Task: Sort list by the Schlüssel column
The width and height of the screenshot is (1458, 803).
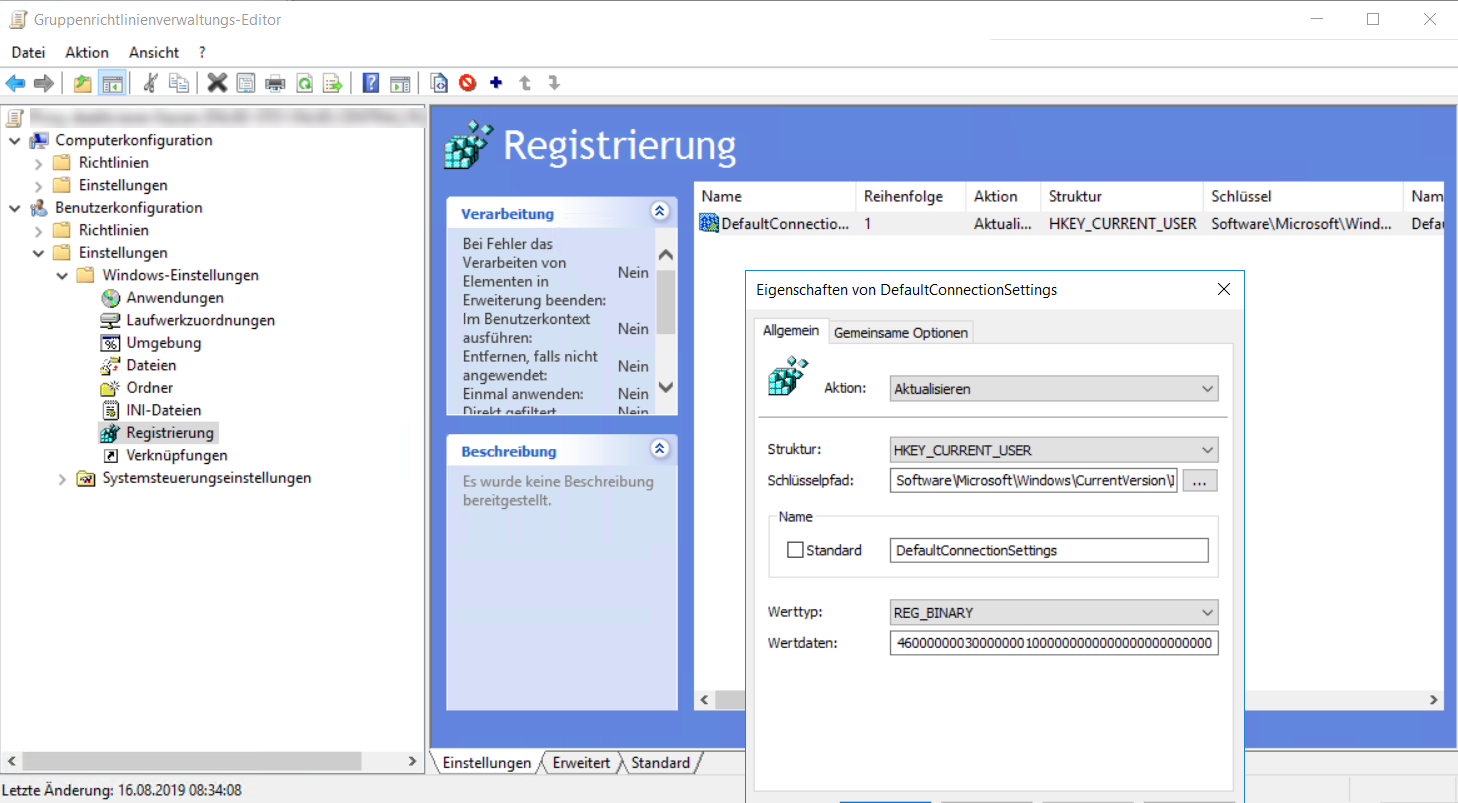Action: [x=1304, y=196]
